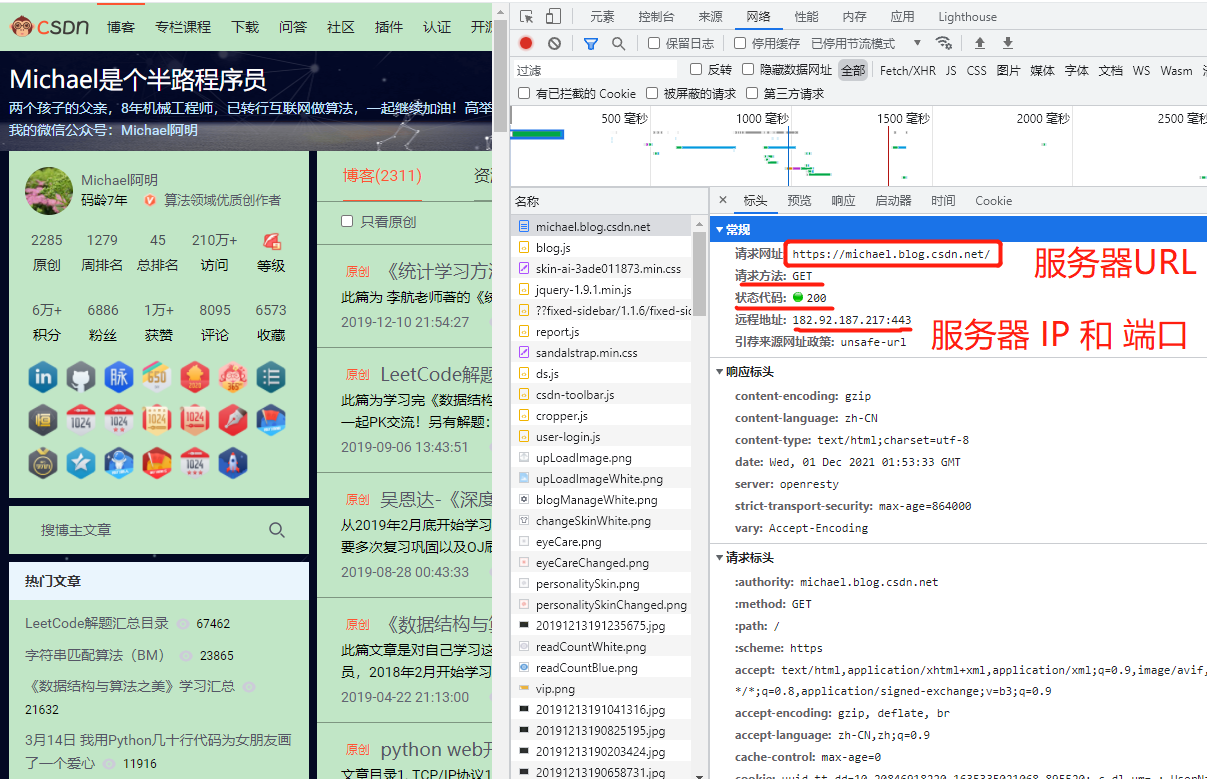Filter requests by Fetch/XHR
This screenshot has width=1207, height=779.
(908, 70)
